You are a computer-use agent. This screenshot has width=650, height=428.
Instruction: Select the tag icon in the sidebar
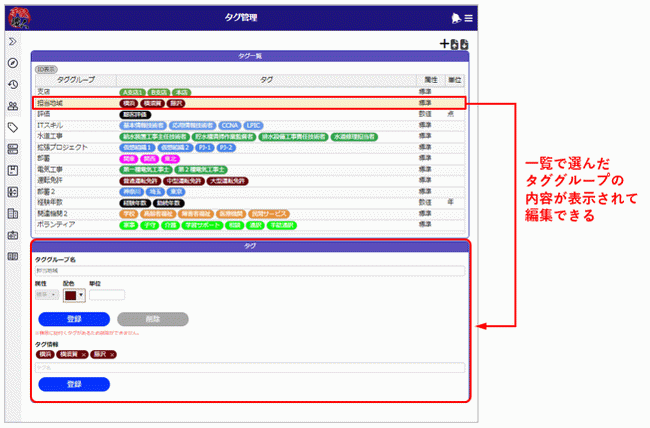click(x=13, y=128)
